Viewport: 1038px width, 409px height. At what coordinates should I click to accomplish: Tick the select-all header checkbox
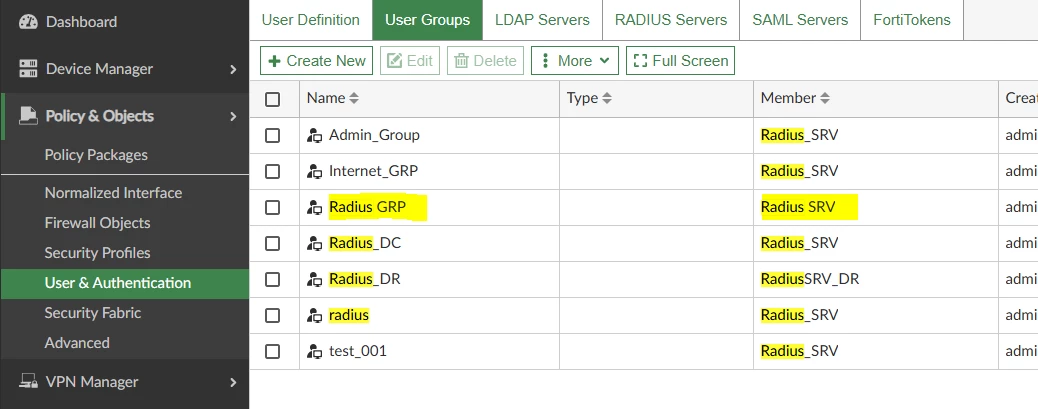coord(272,99)
